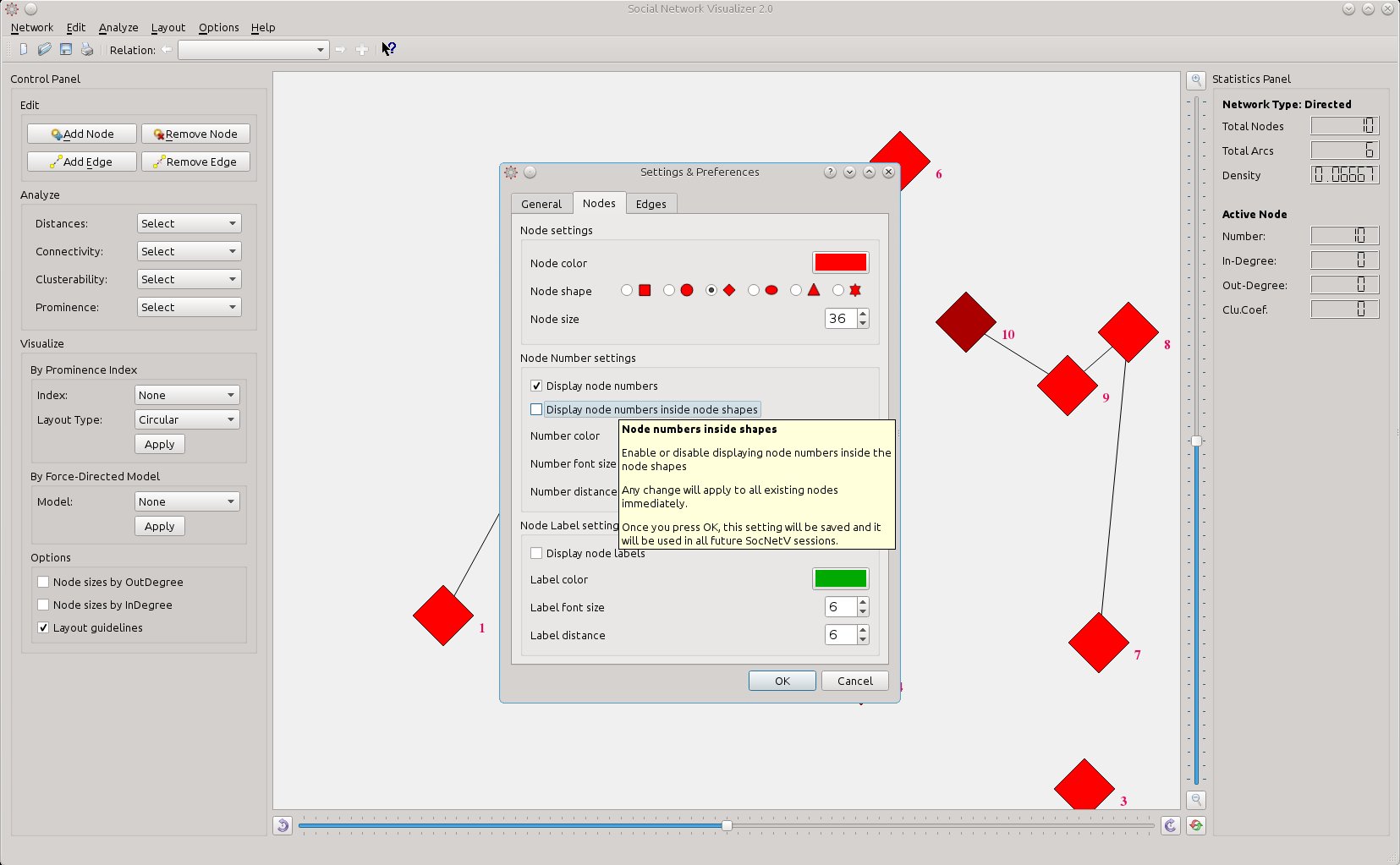The width and height of the screenshot is (1400, 865).
Task: Click the app icon in Settings dialog titlebar
Action: pyautogui.click(x=511, y=172)
